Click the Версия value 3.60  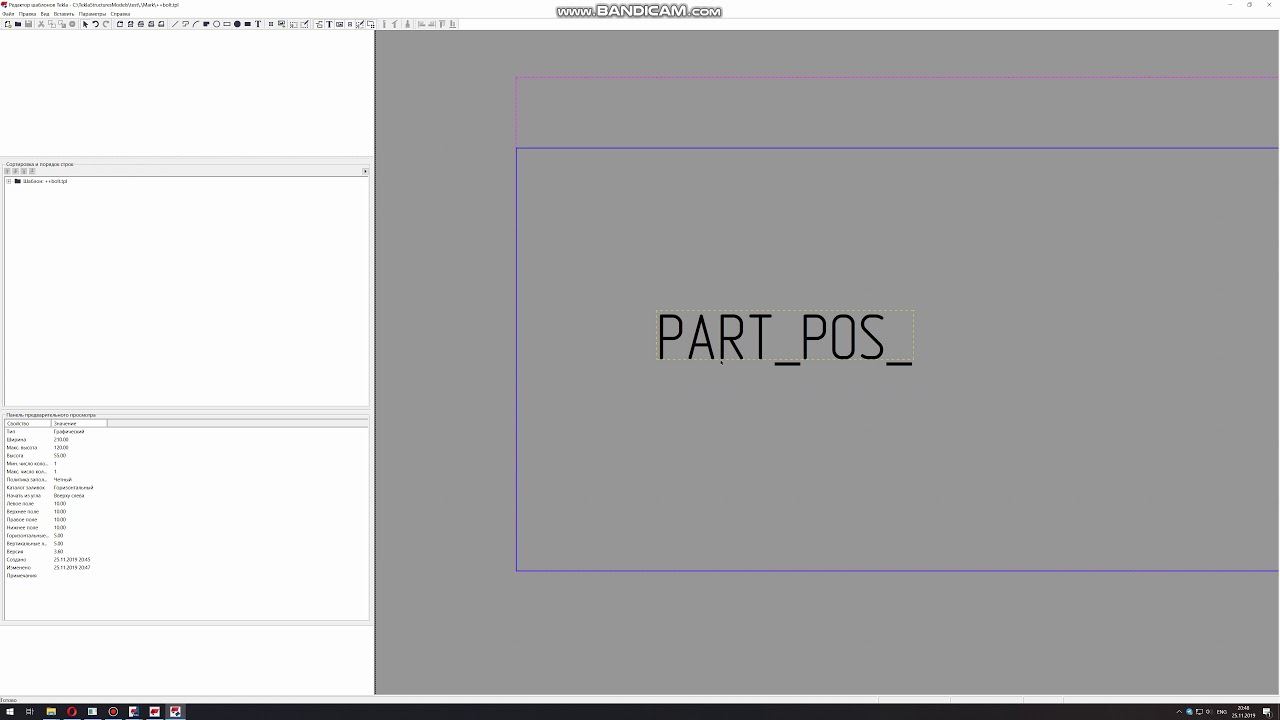(59, 551)
